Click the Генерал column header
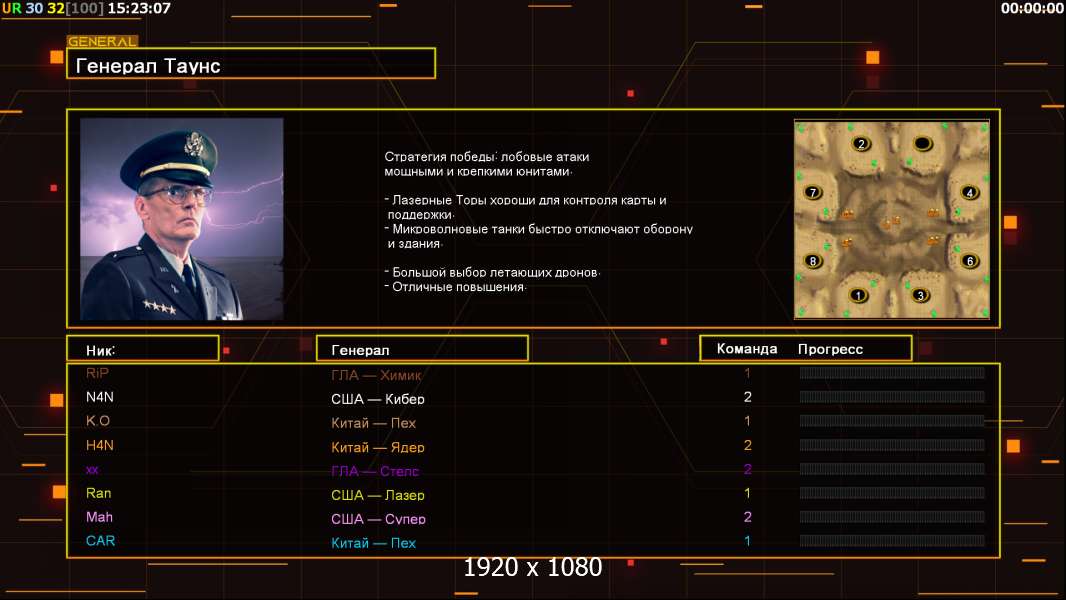The image size is (1066, 600). click(422, 349)
